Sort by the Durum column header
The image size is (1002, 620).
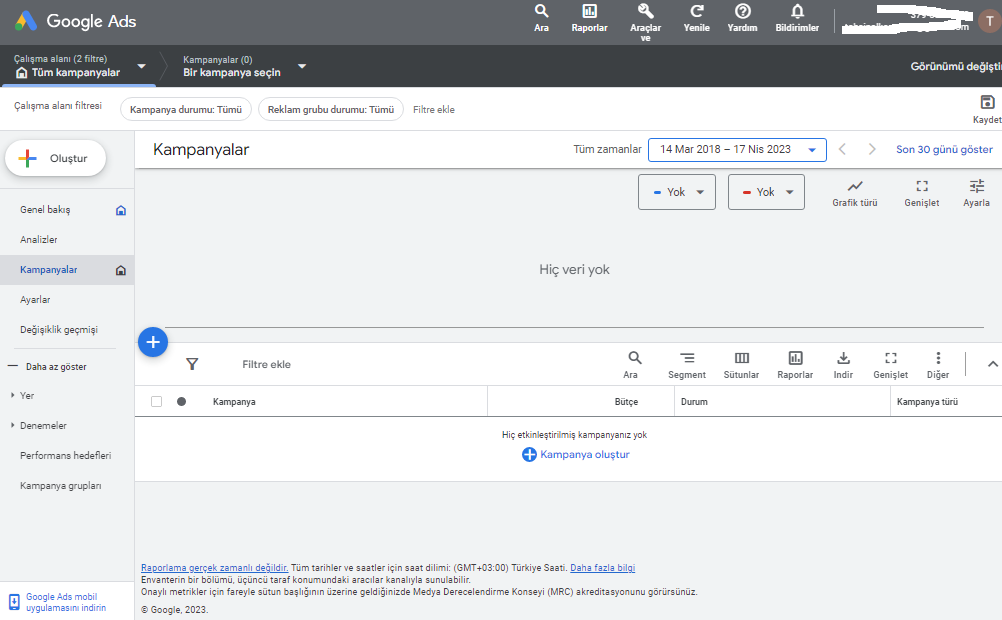694,402
